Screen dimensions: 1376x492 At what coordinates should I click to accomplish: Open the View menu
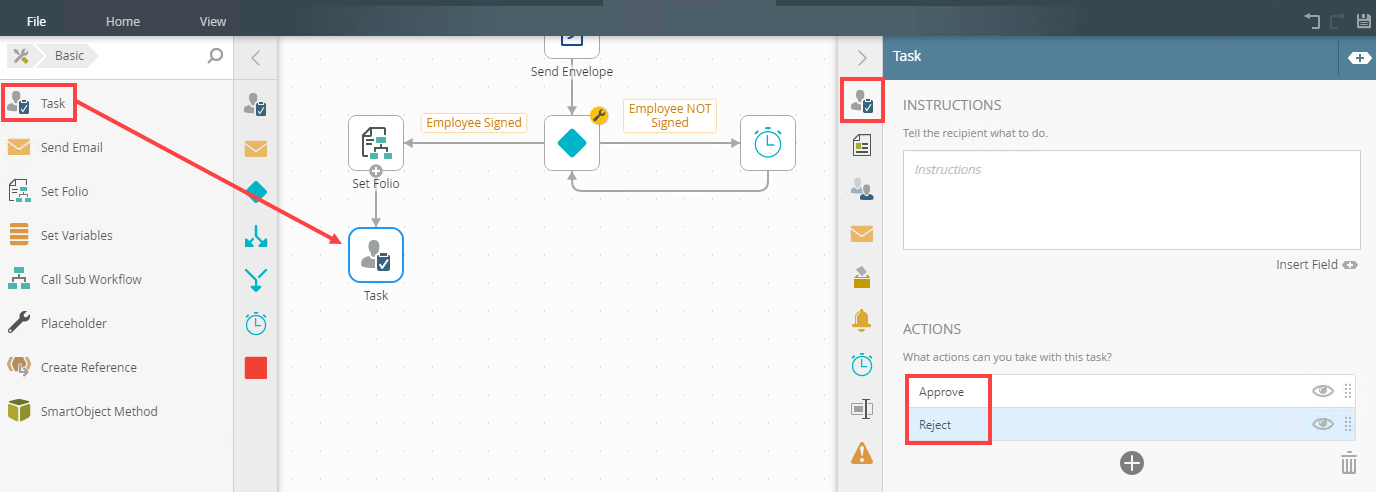(213, 21)
